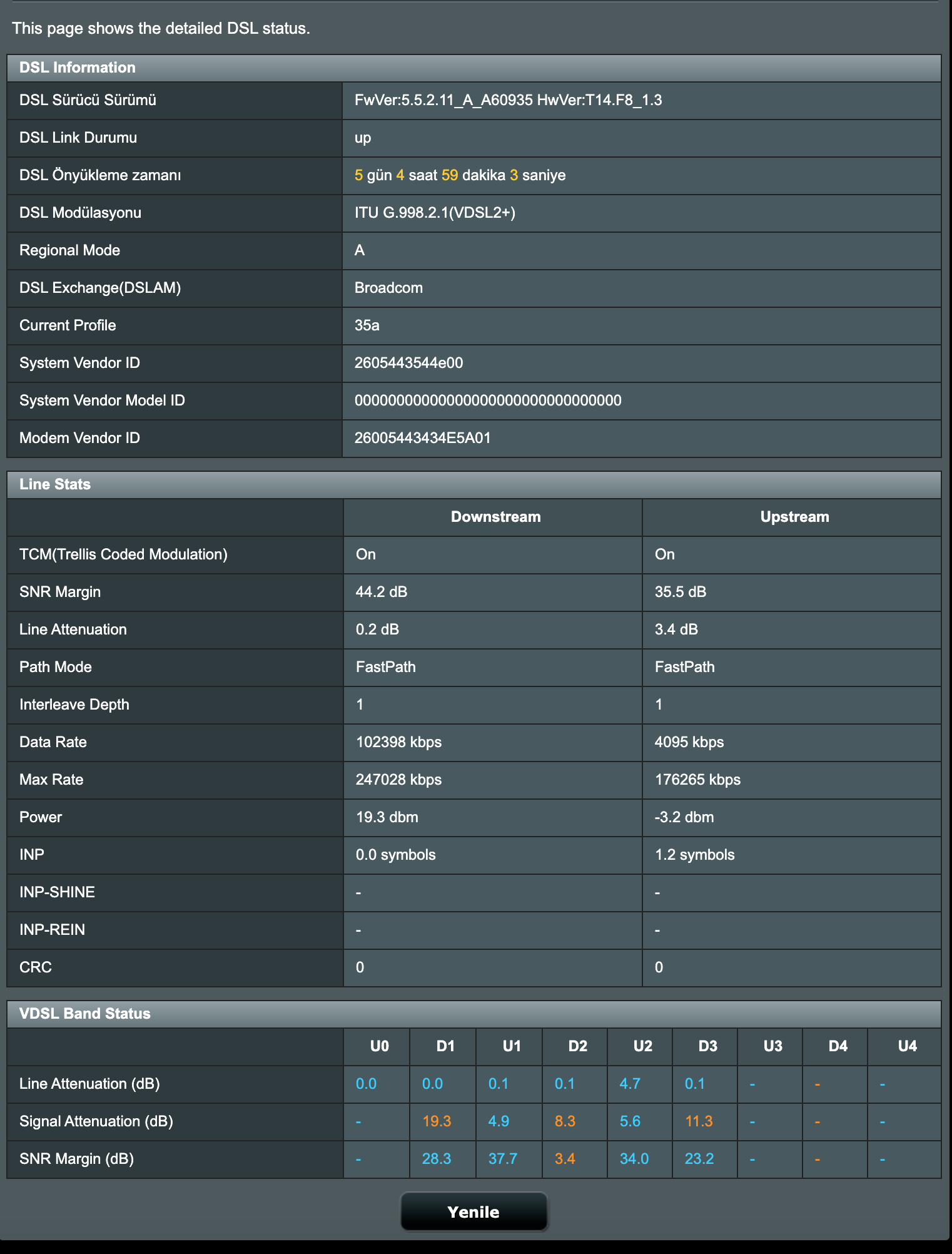This screenshot has width=952, height=1254.
Task: Click the Current Profile value 35a
Action: 367,325
